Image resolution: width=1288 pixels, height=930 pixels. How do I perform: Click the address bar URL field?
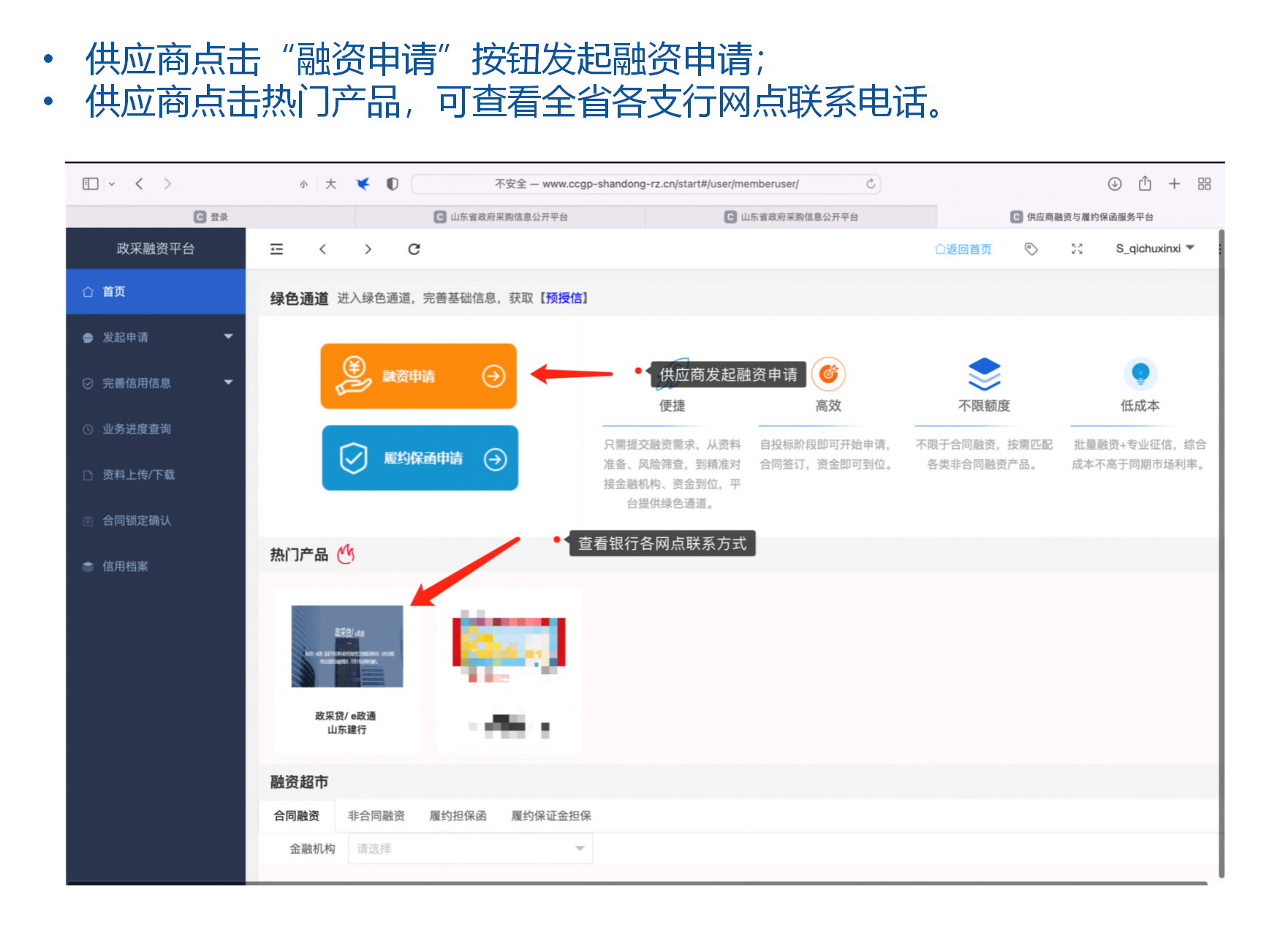[x=646, y=184]
